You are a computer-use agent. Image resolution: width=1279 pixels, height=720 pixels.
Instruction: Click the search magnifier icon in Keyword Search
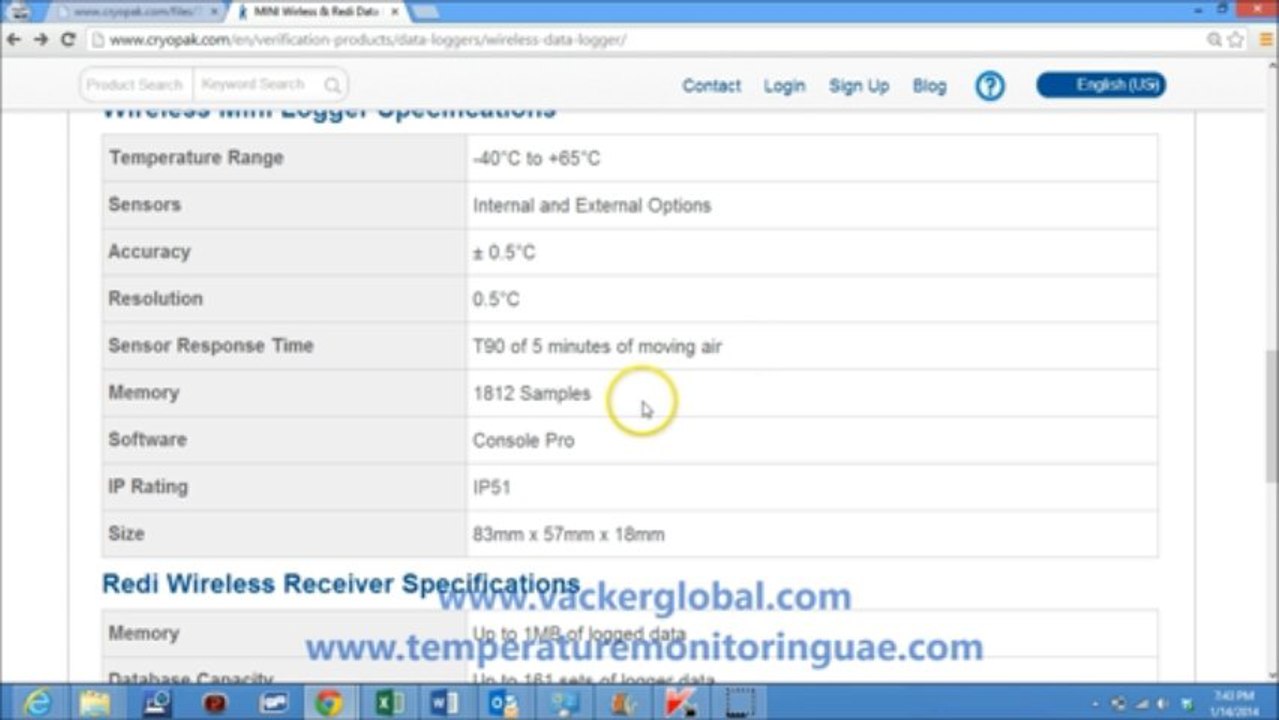(333, 85)
